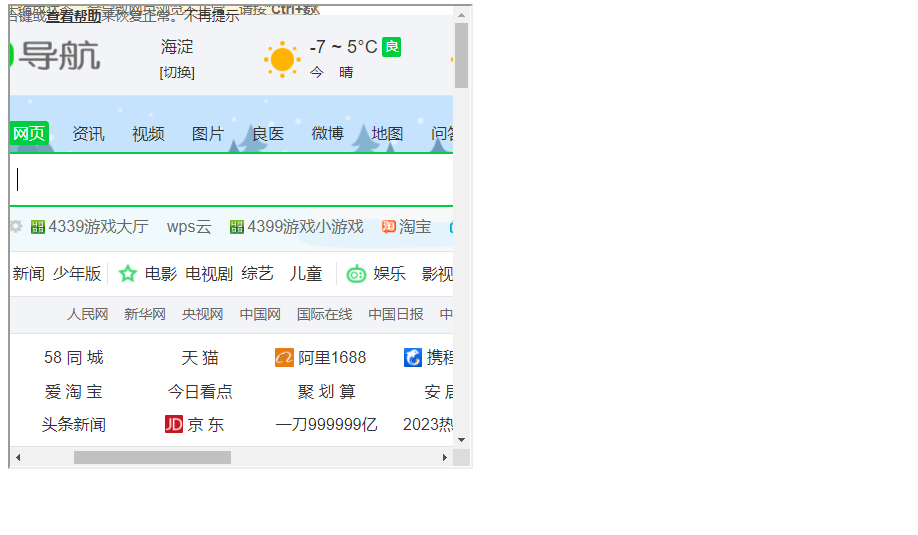Image resolution: width=918 pixels, height=535 pixels.
Task: Open the settings gear beside 4339游戏大厅
Action: (x=16, y=227)
